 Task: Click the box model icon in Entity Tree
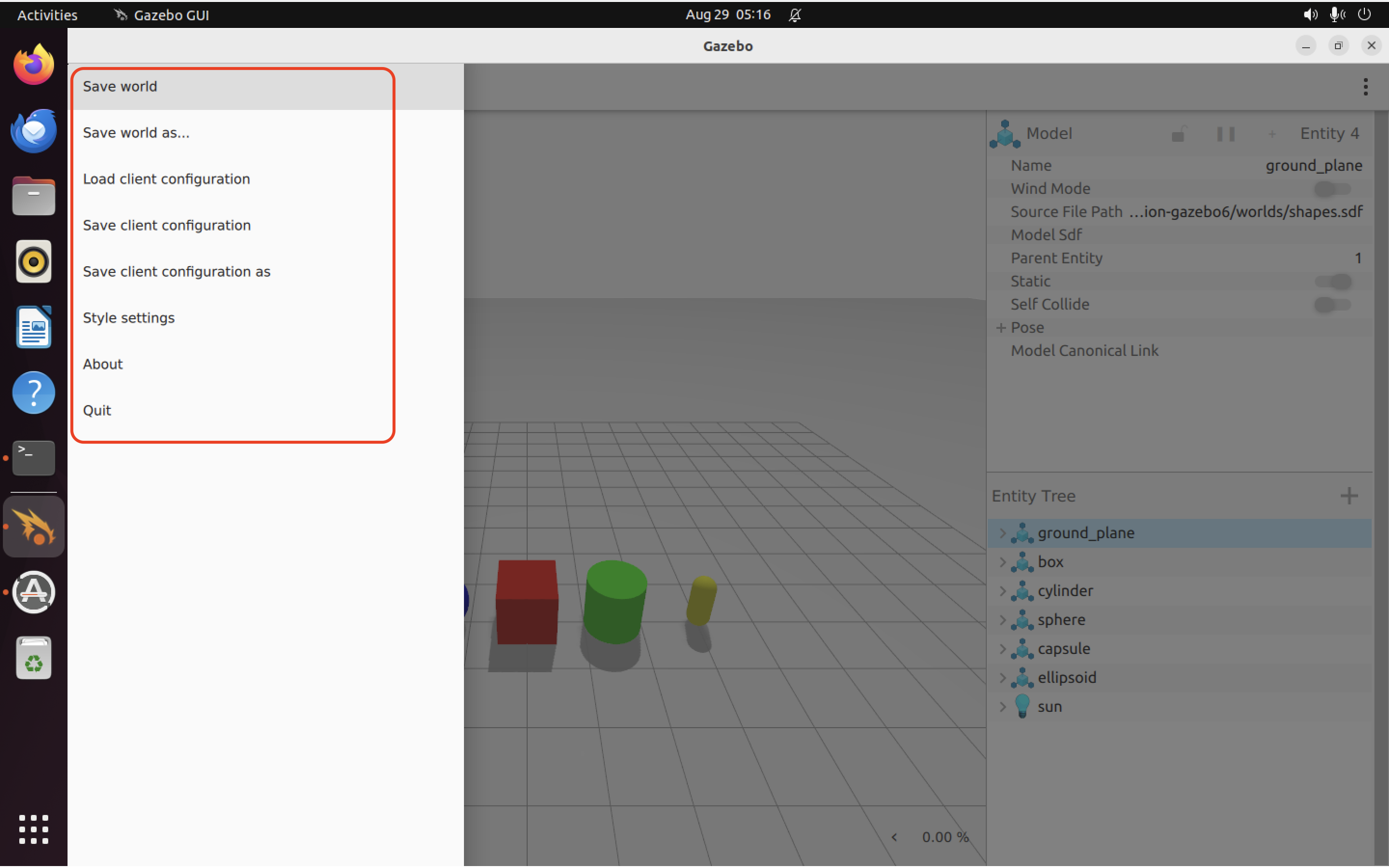point(1021,562)
